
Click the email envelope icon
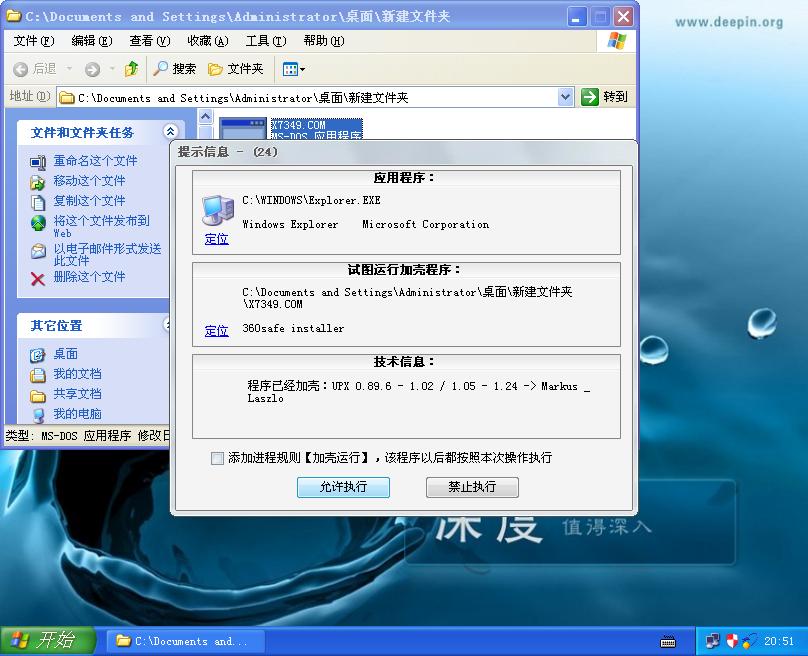(x=38, y=251)
